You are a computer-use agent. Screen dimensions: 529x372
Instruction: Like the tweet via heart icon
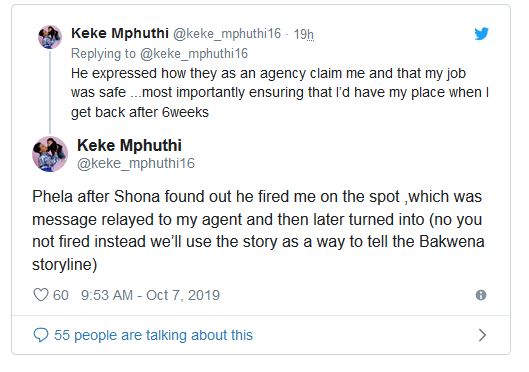tap(41, 295)
